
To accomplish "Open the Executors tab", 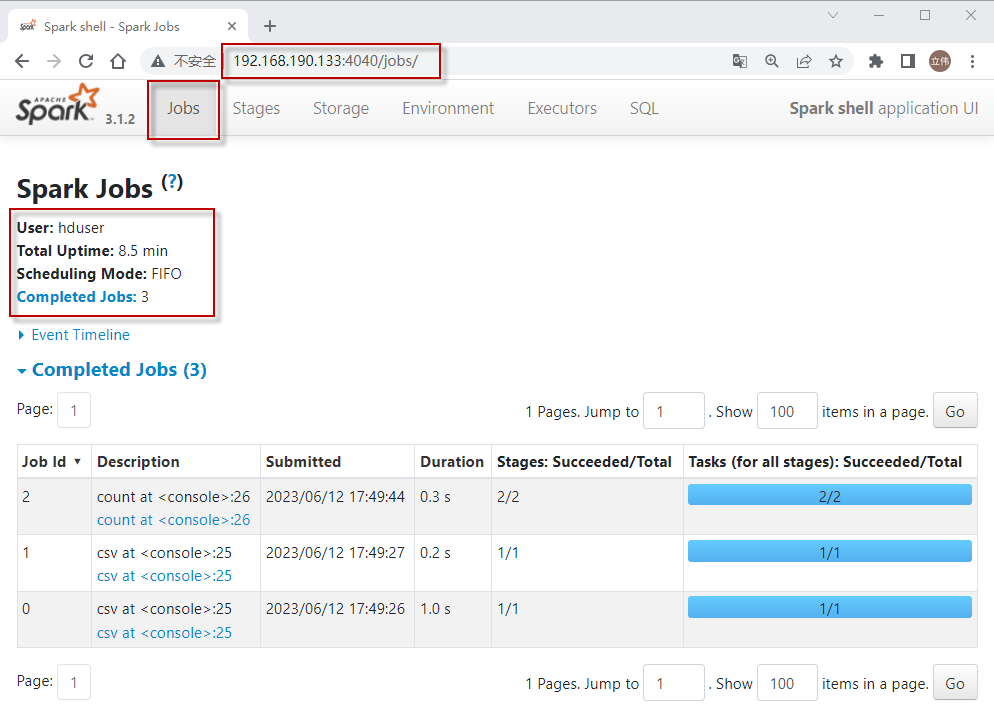I will point(562,108).
